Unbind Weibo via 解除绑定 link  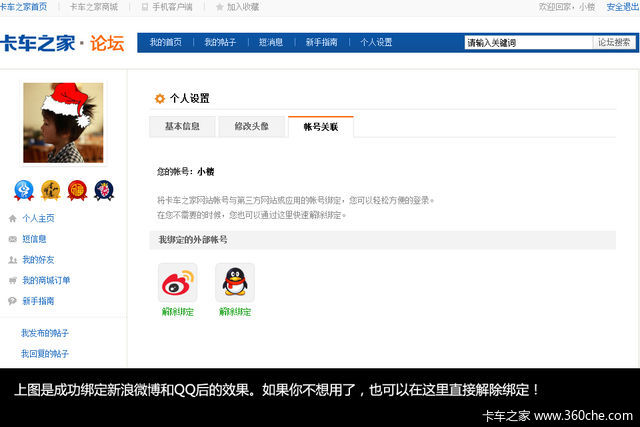click(x=177, y=312)
